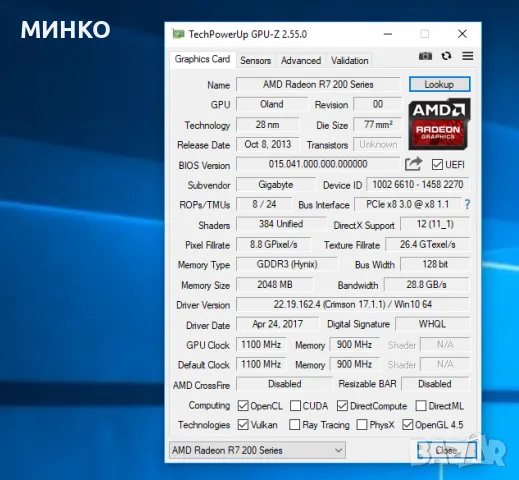Toggle the Vulkan checkbox
The image size is (519, 480).
(x=243, y=425)
